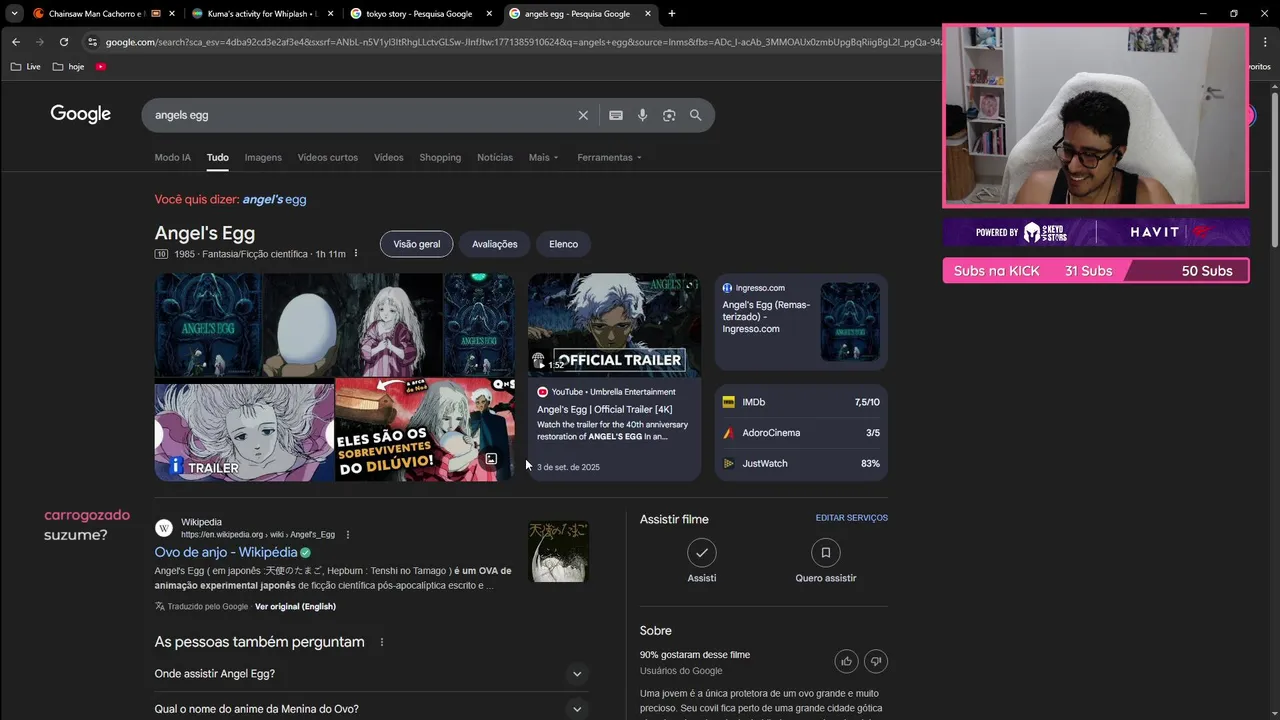Open the hoje bookmarks folder

(68, 67)
